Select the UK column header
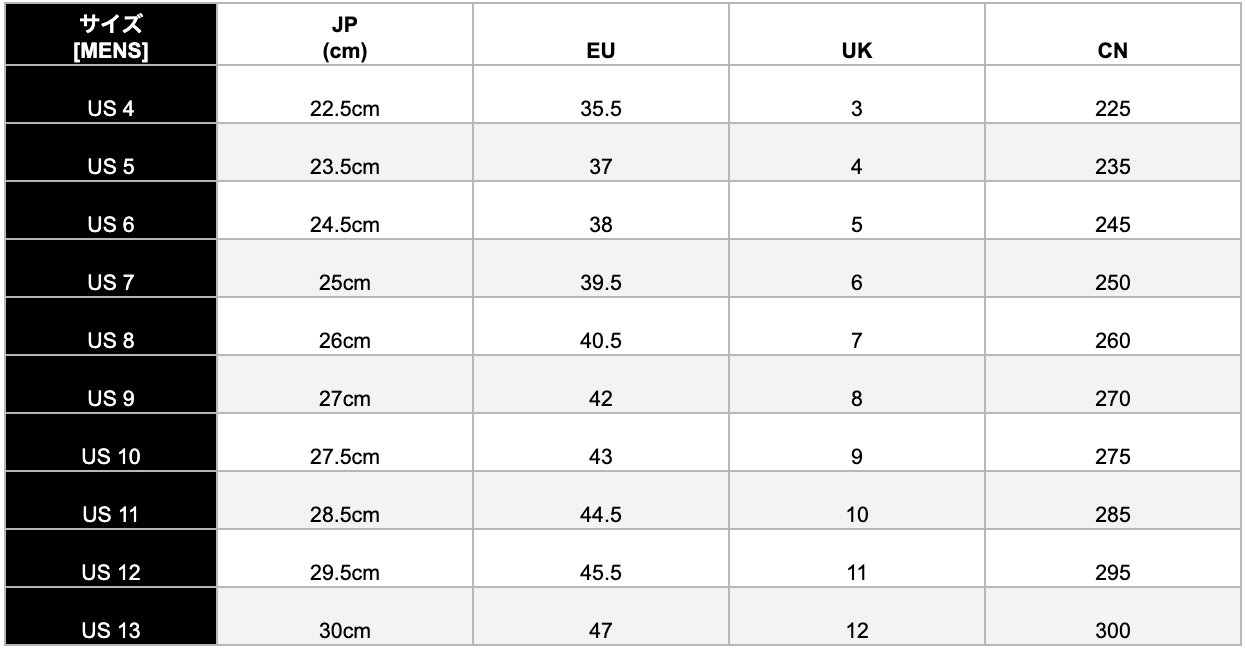Screen dimensions: 1246x652 tap(857, 35)
